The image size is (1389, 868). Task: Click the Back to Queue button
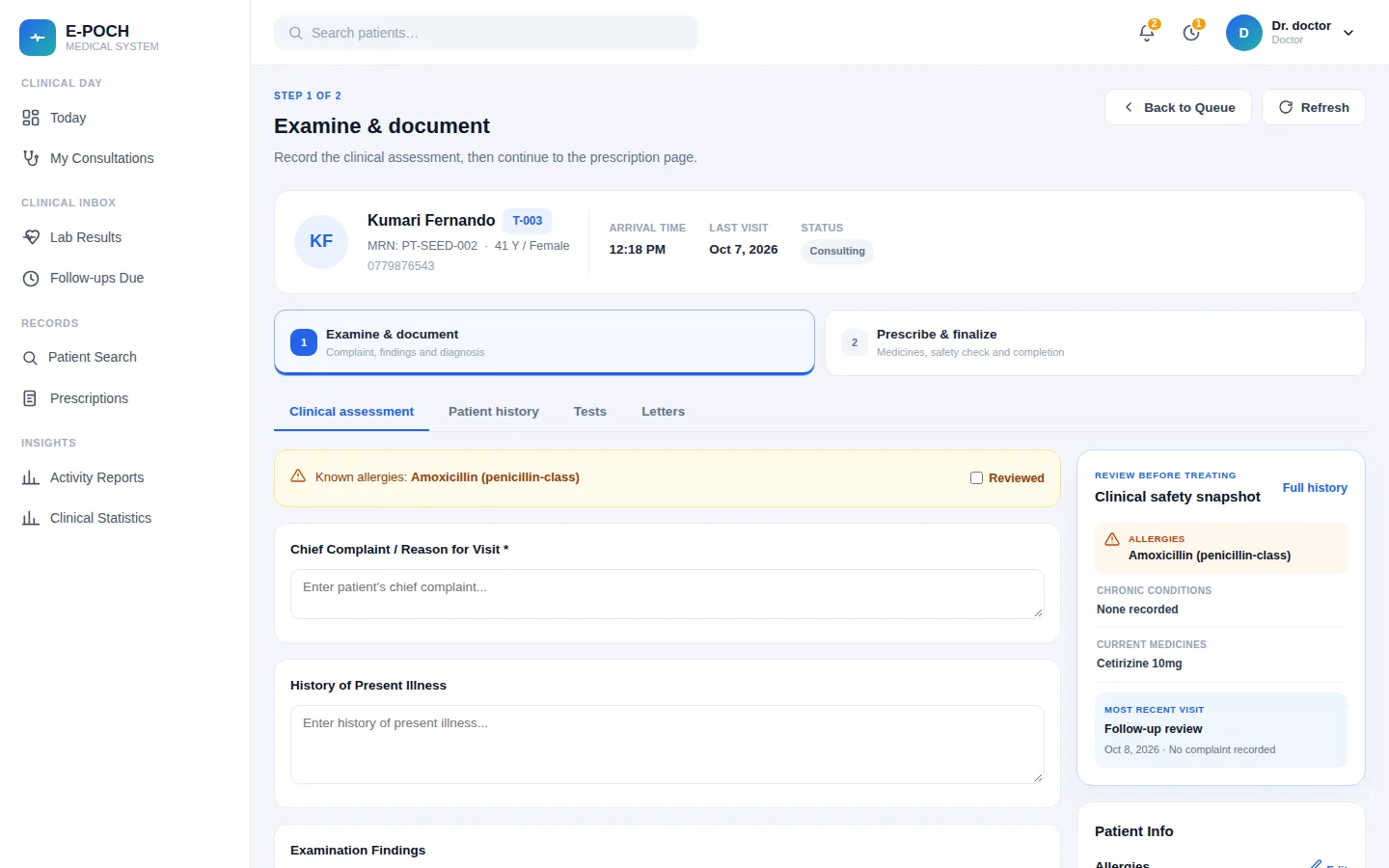click(x=1178, y=107)
